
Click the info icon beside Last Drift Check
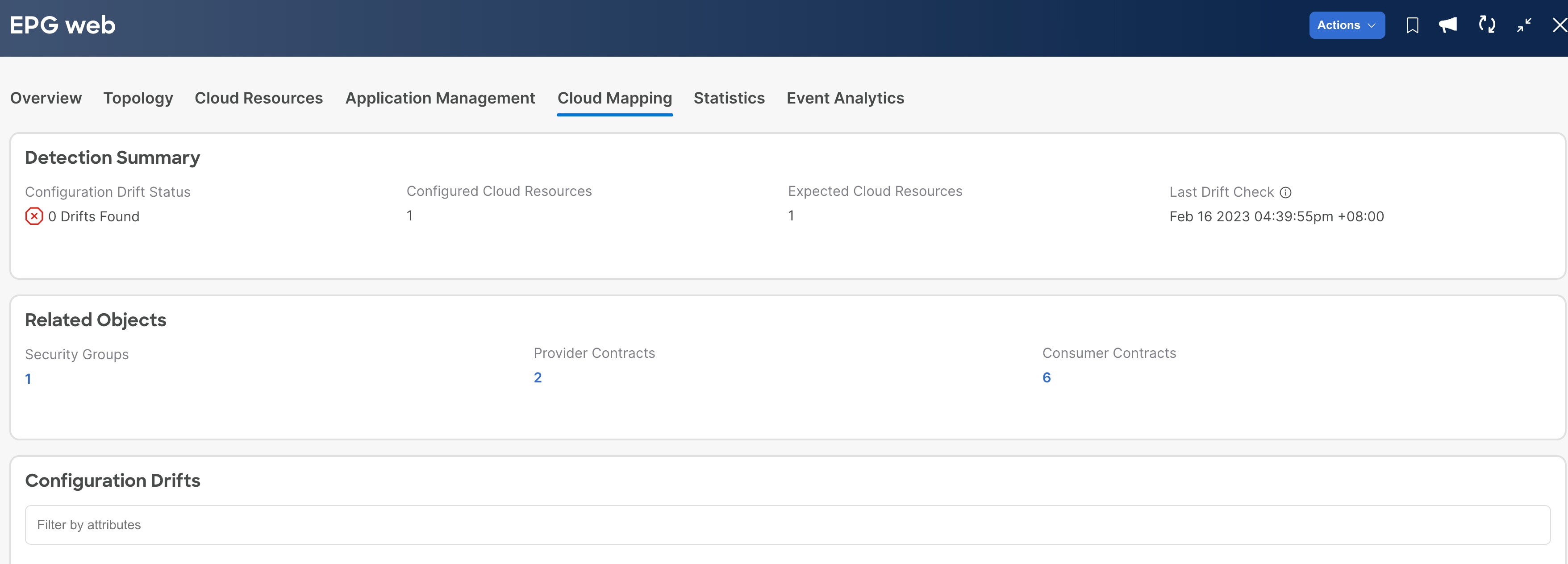[x=1285, y=192]
